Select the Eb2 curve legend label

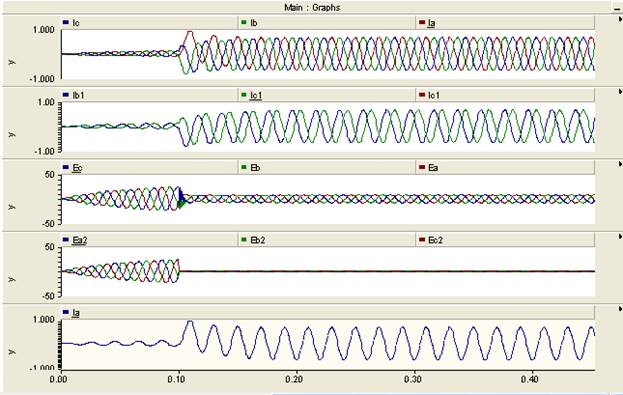(x=257, y=240)
